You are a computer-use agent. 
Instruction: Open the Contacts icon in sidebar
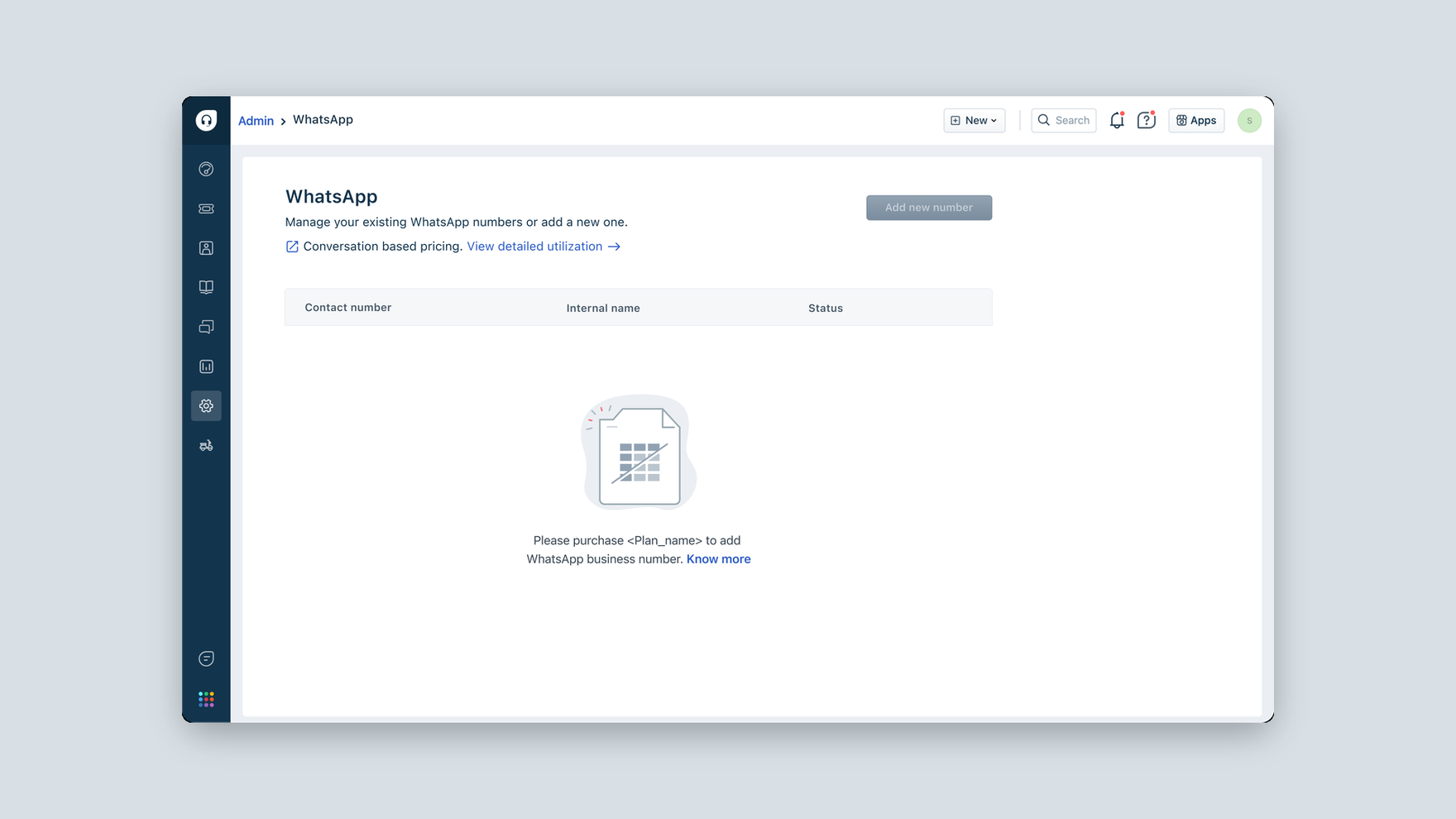coord(206,248)
